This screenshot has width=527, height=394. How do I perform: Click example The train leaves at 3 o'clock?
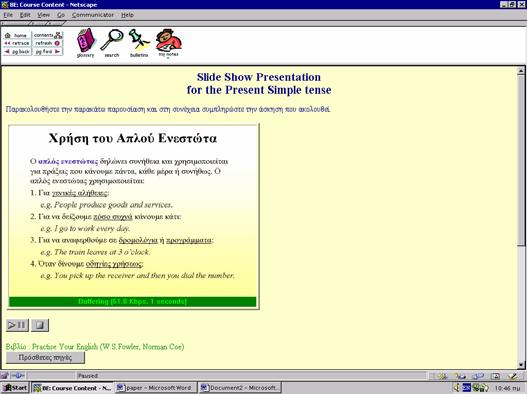102,252
